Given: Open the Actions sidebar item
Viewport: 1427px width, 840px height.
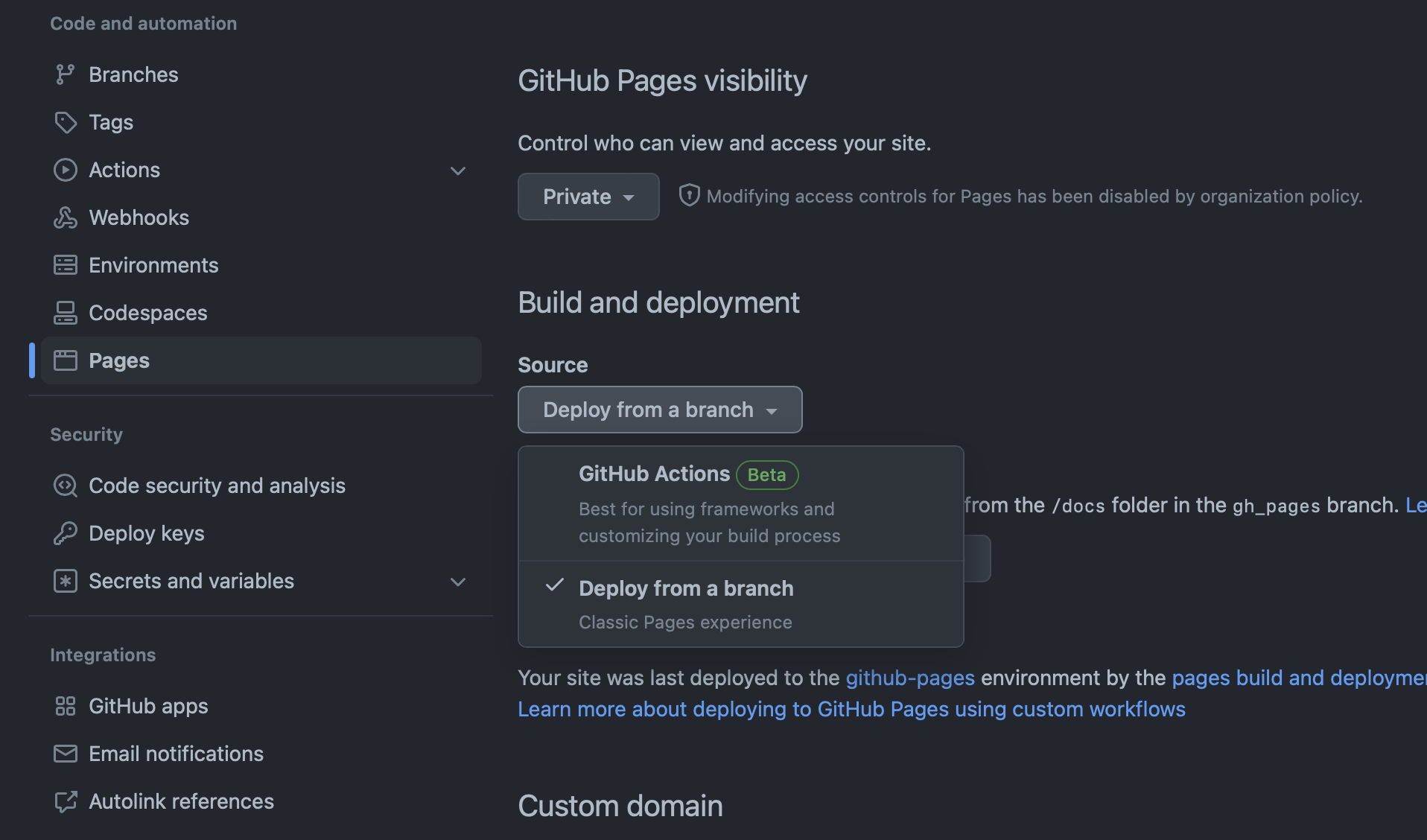Looking at the screenshot, I should (261, 170).
